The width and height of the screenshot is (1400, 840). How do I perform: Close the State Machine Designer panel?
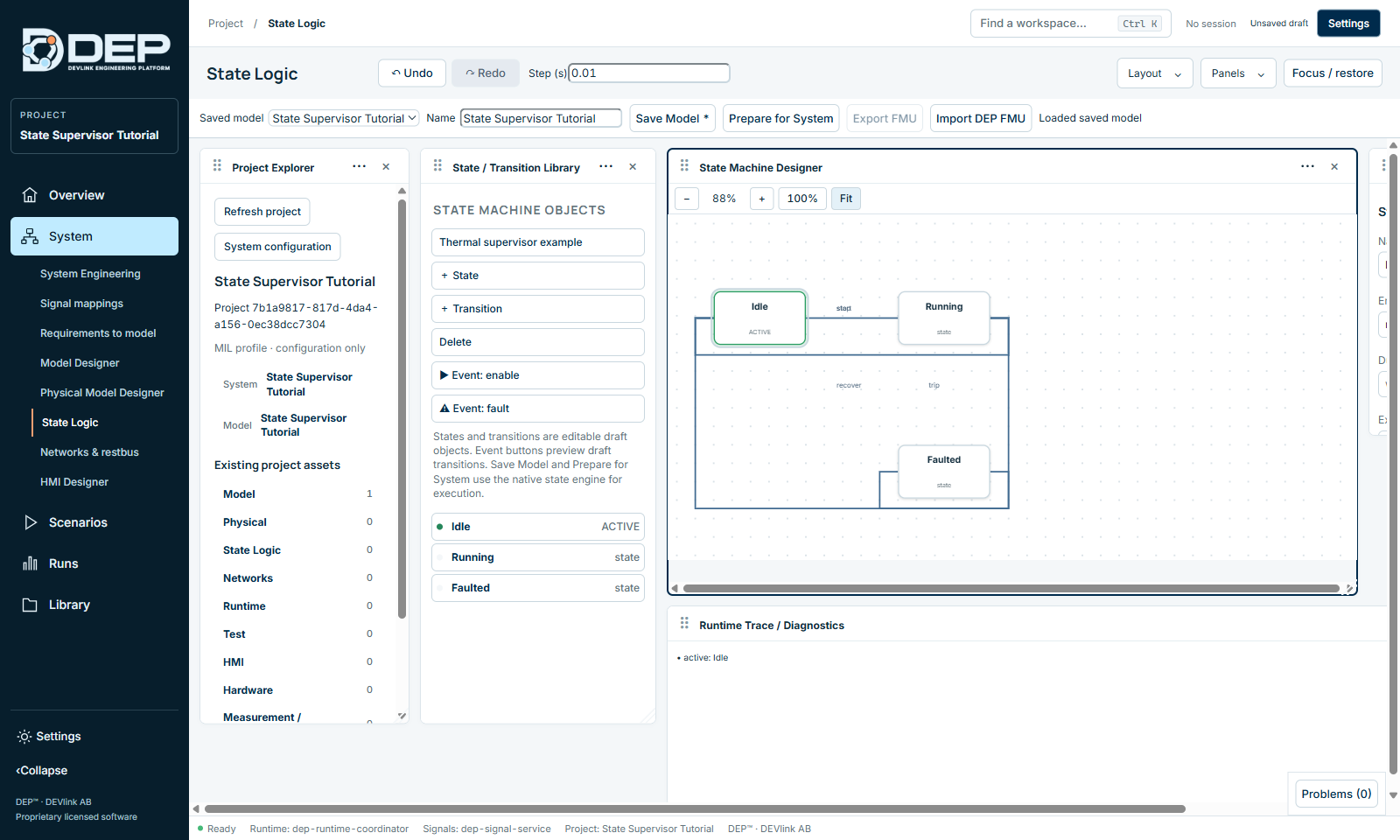point(1334,166)
